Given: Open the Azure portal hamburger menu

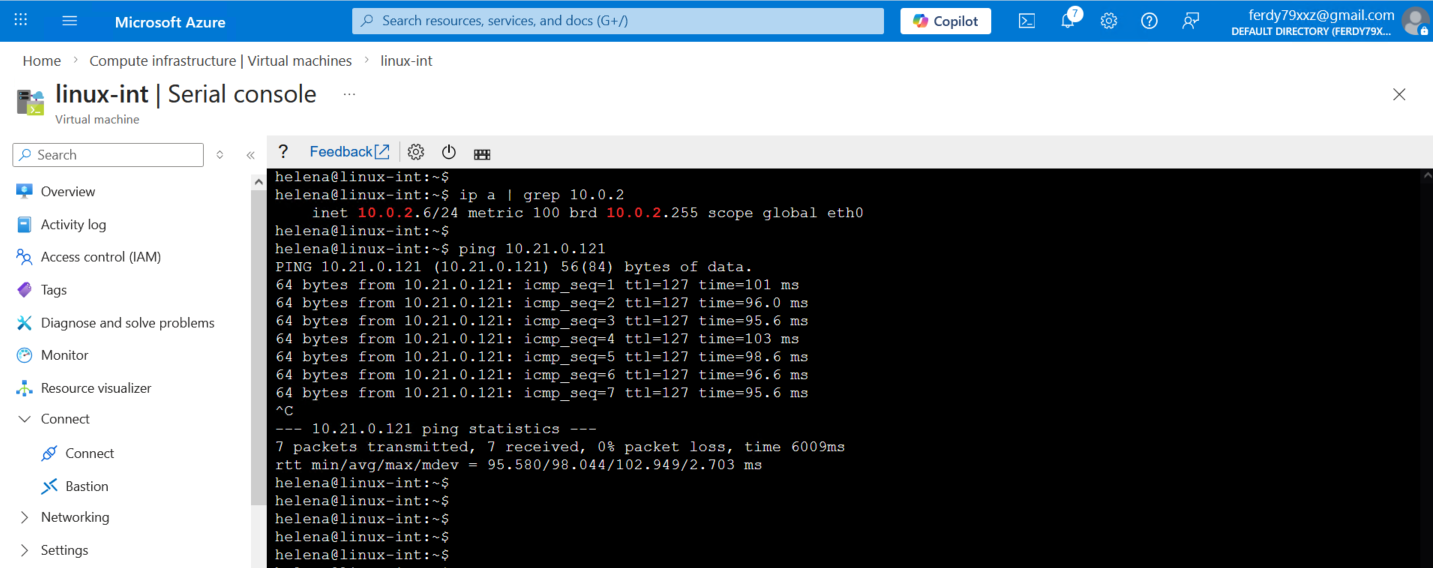Looking at the screenshot, I should [69, 21].
